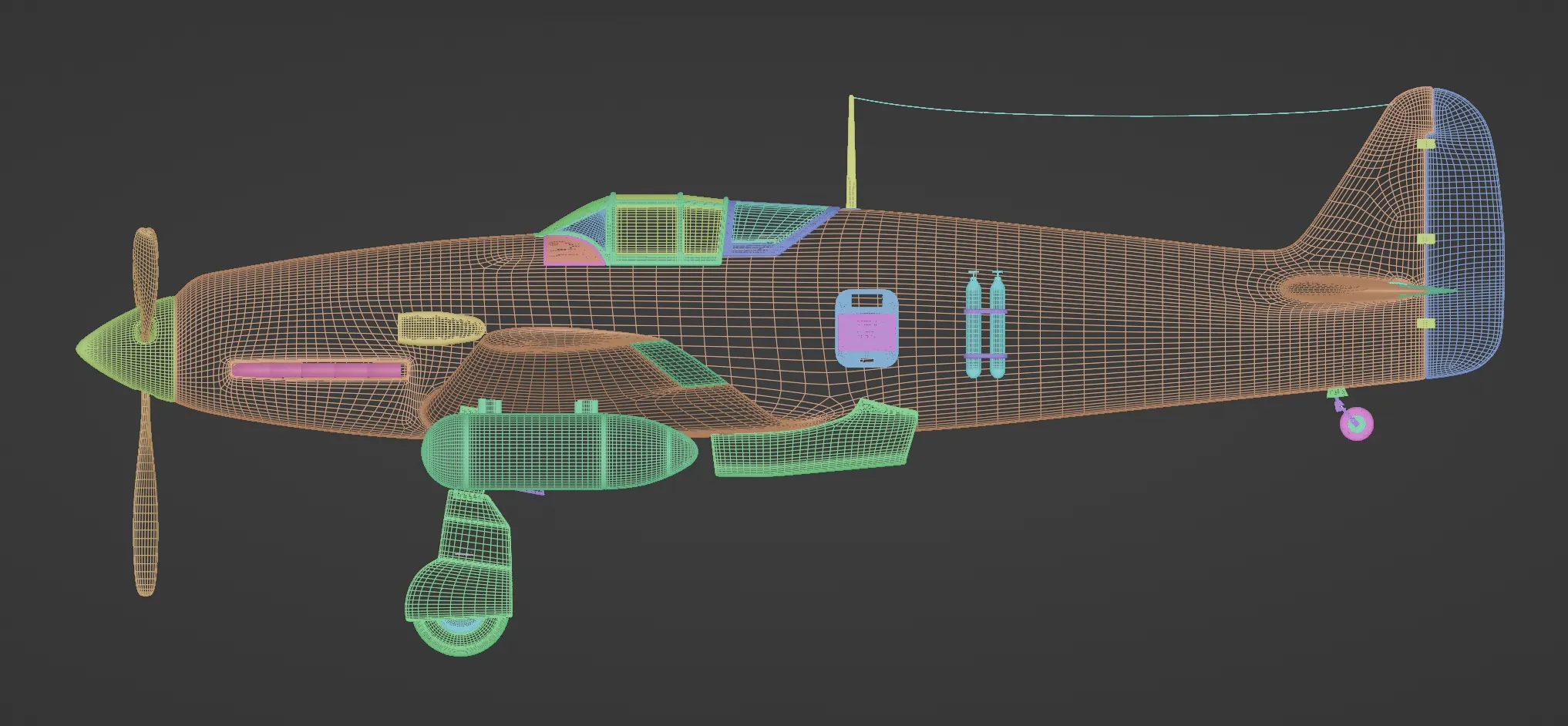
Task: Select the left cyan oxygen bottle
Action: click(974, 324)
